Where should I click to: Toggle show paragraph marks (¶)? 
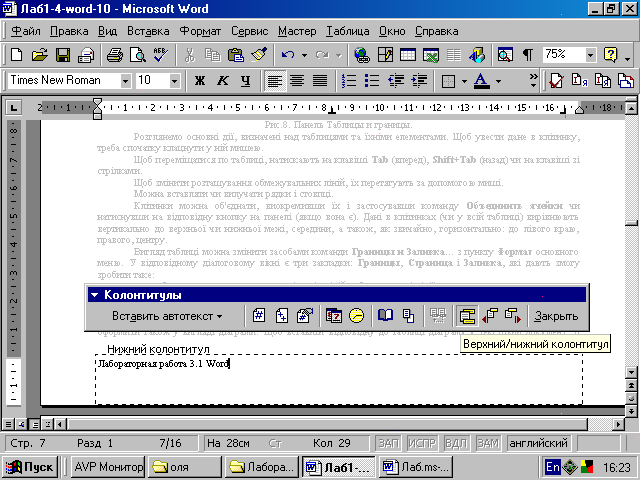point(527,54)
